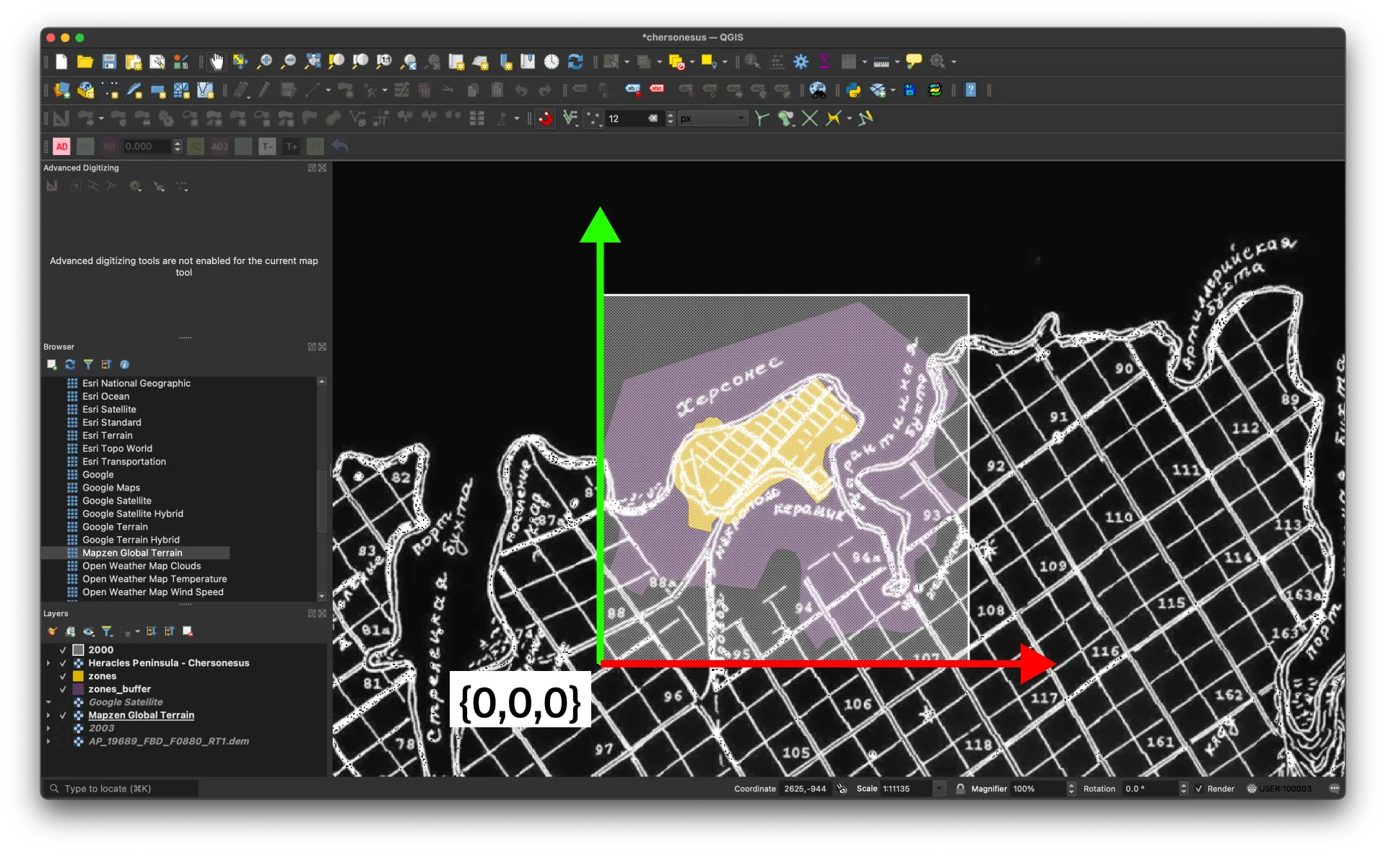This screenshot has width=1386, height=868.
Task: Click the Type to locate search field
Action: point(121,789)
